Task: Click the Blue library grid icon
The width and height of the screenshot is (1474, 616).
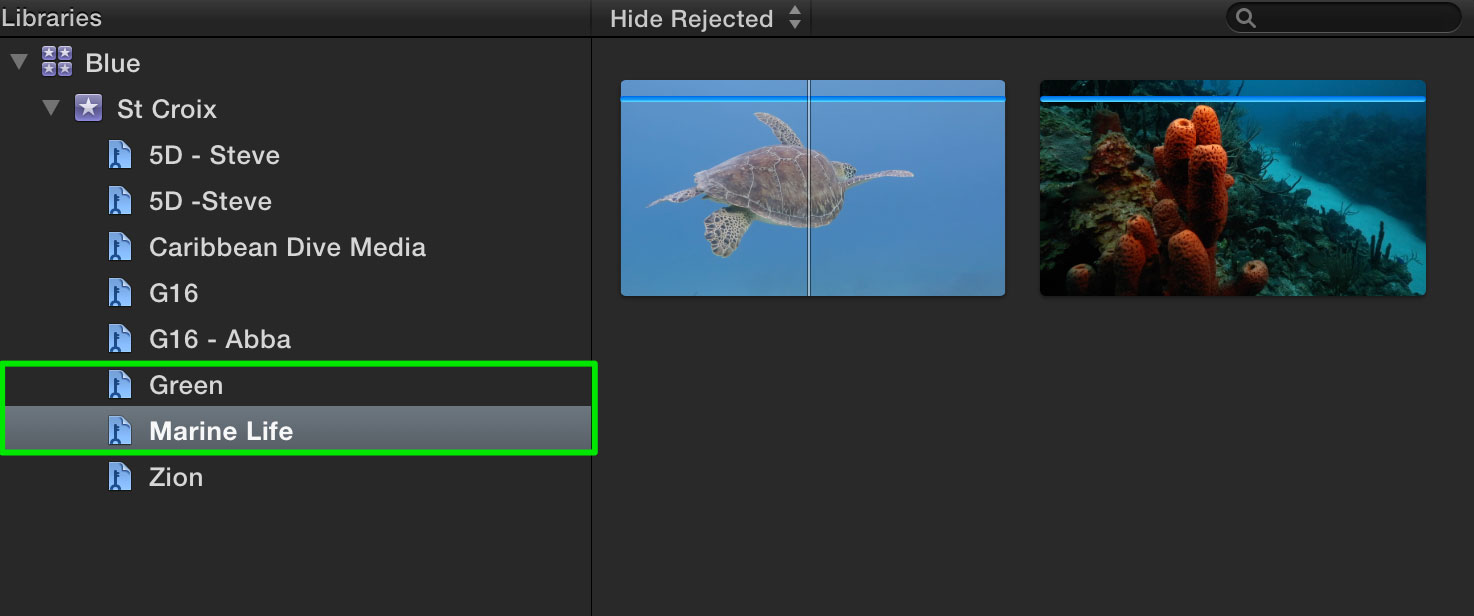Action: tap(57, 62)
